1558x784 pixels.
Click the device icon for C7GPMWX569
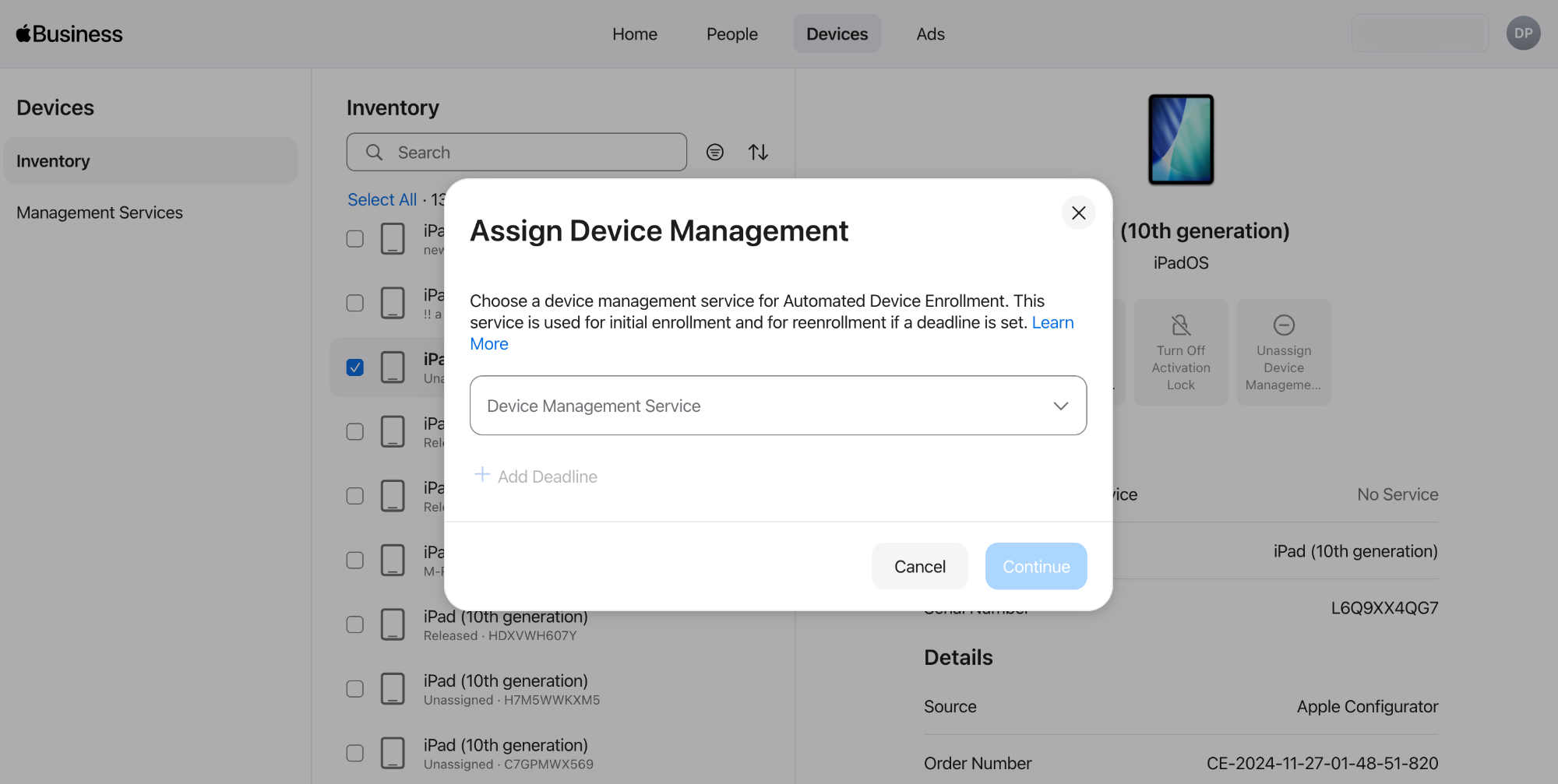tap(393, 753)
